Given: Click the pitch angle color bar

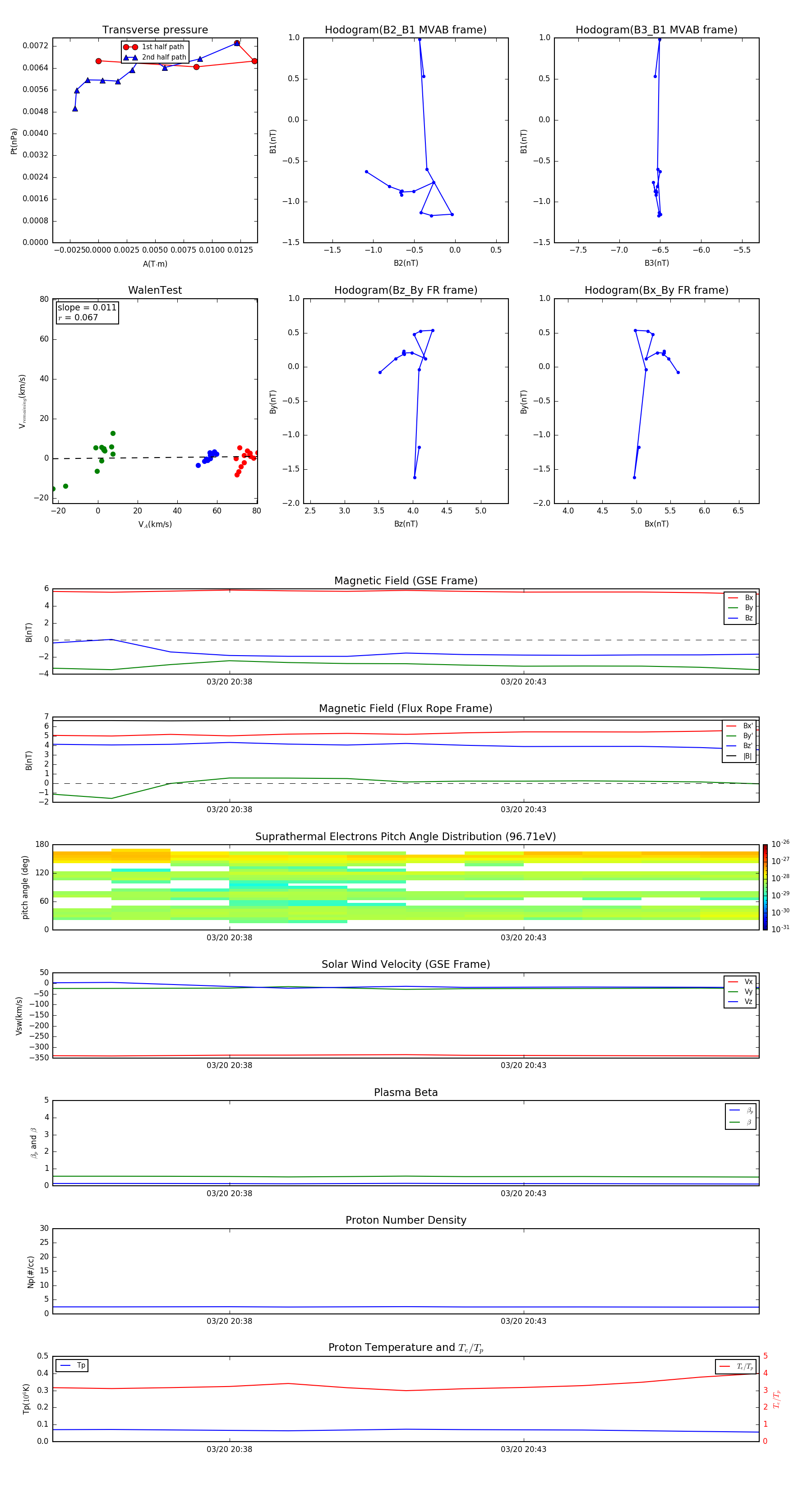Looking at the screenshot, I should [765, 887].
